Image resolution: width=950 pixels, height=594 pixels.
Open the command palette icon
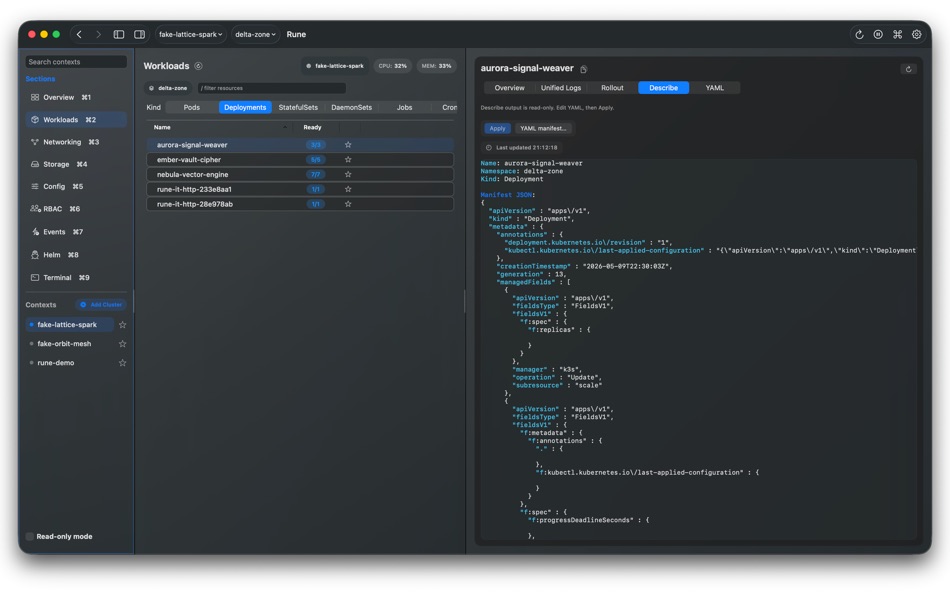(x=897, y=35)
